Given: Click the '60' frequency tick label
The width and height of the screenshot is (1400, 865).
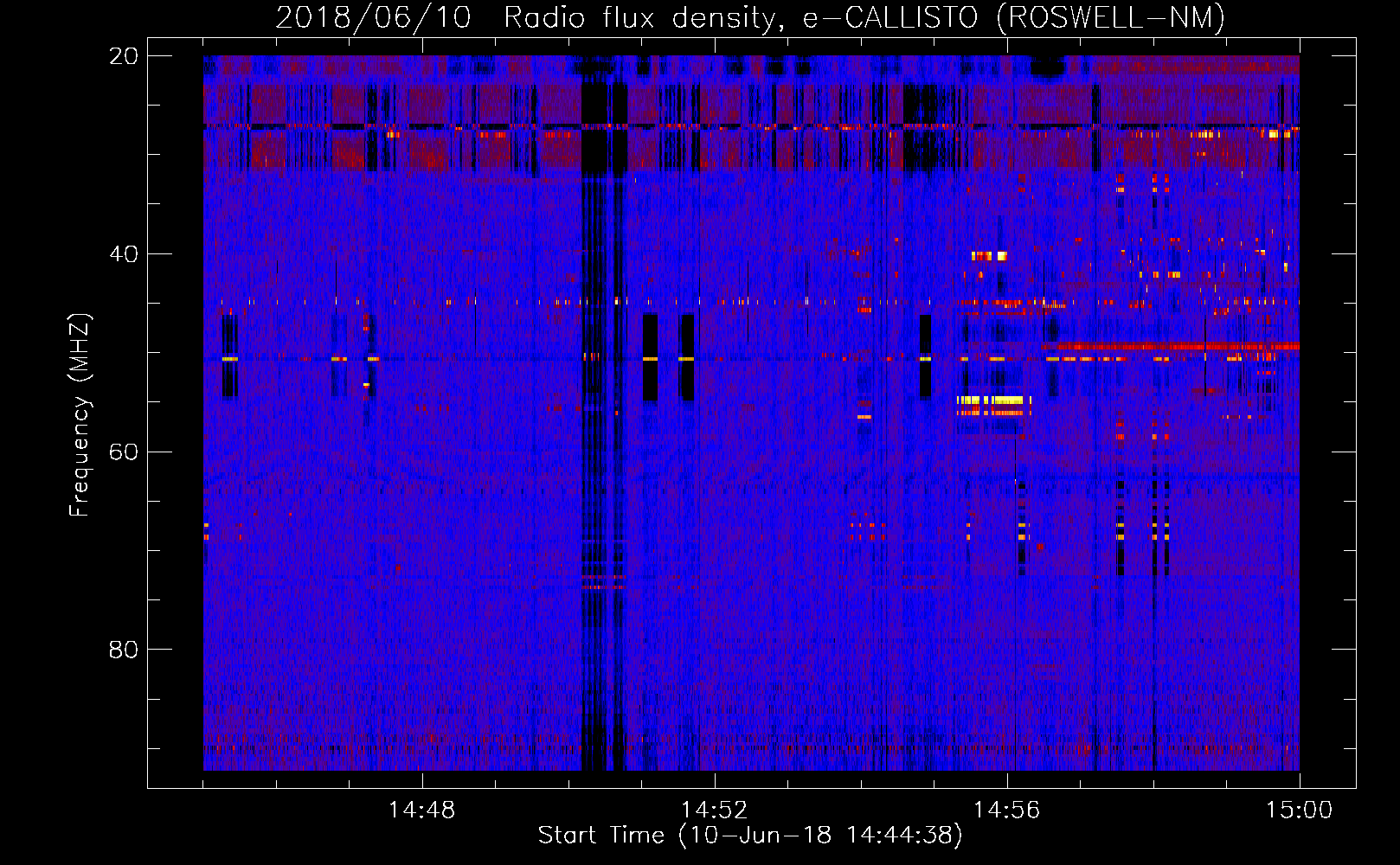Looking at the screenshot, I should 124,452.
